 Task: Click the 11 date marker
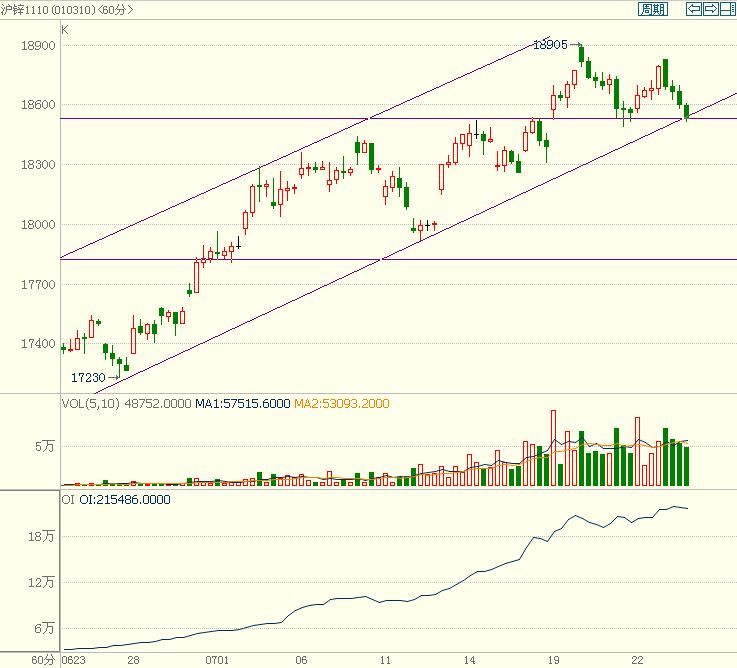coord(385,660)
